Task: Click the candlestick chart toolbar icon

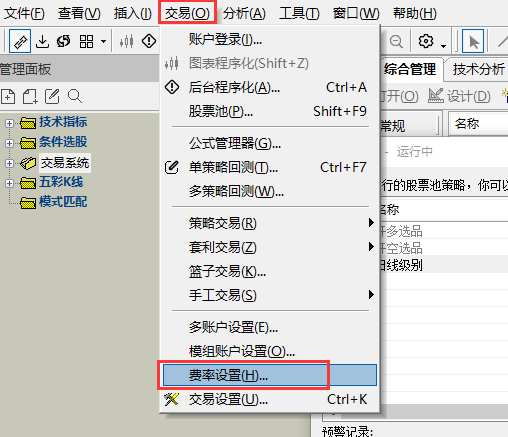Action: 127,41
